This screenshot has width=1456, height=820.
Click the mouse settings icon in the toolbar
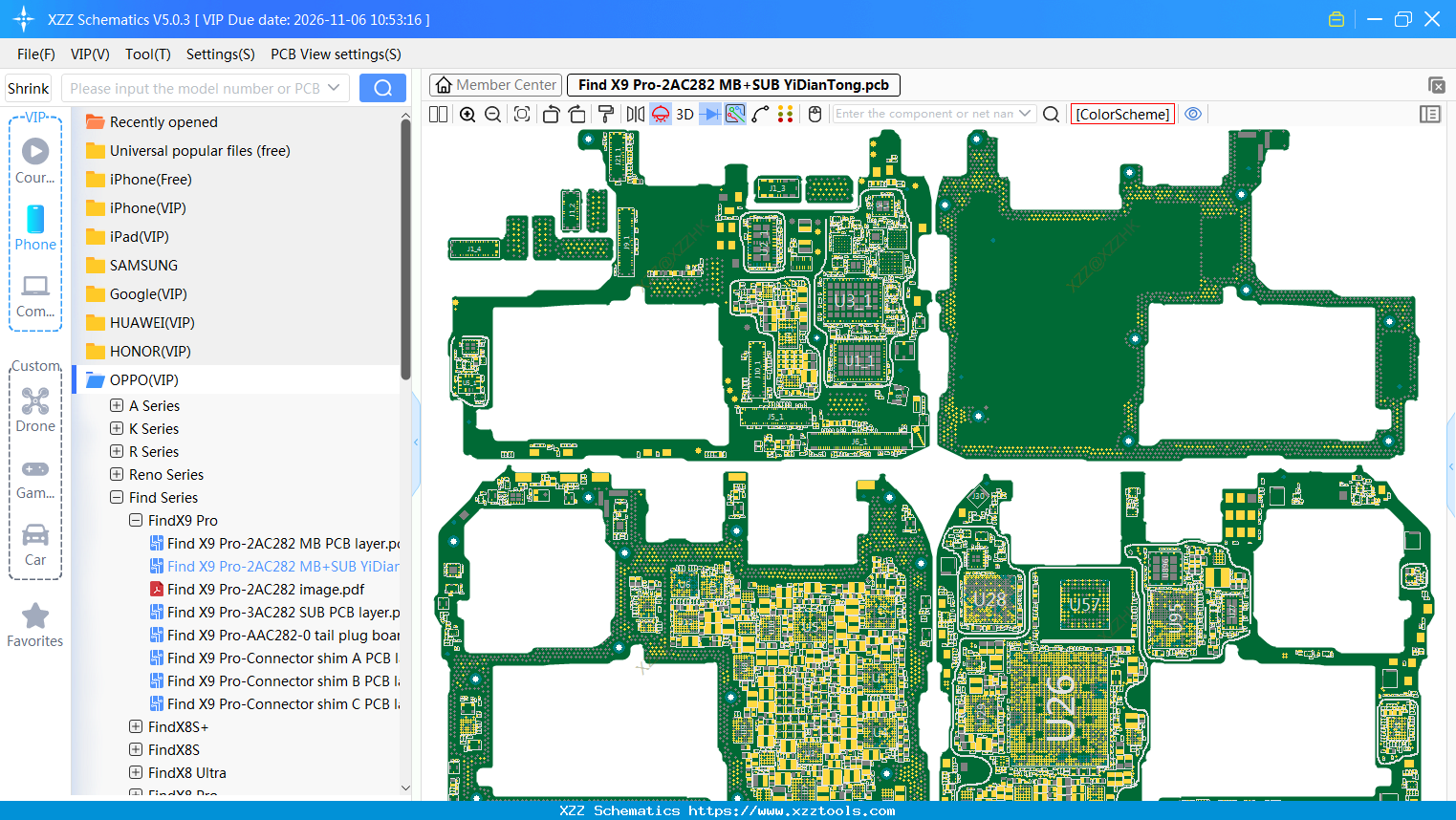pos(814,114)
